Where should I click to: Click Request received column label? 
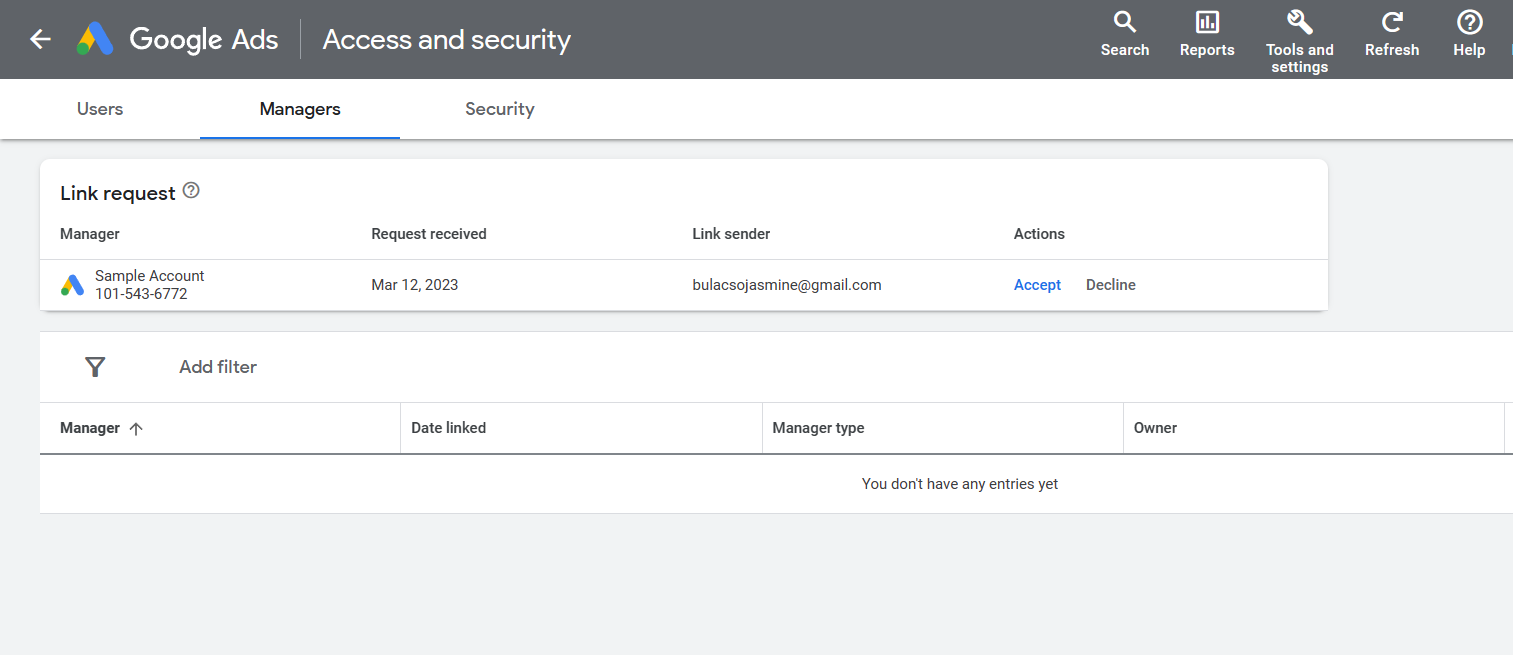(429, 234)
